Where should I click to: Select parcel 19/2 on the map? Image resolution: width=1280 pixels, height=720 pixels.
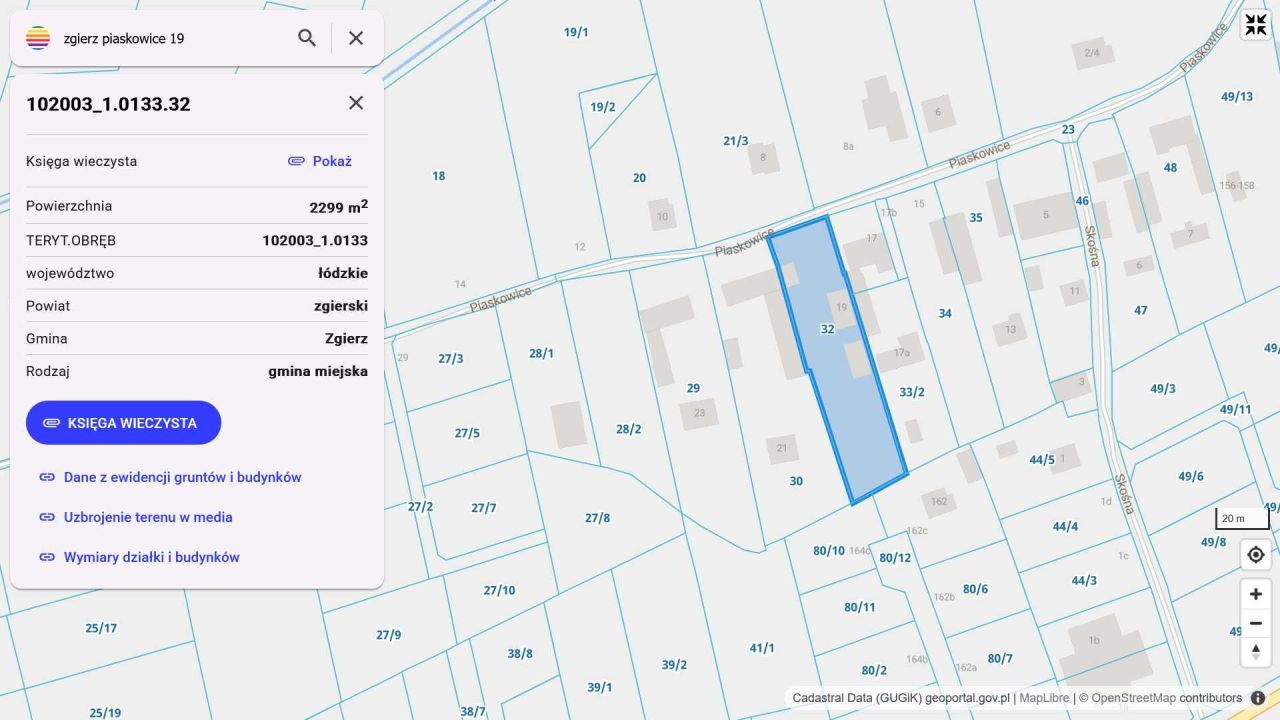click(603, 107)
